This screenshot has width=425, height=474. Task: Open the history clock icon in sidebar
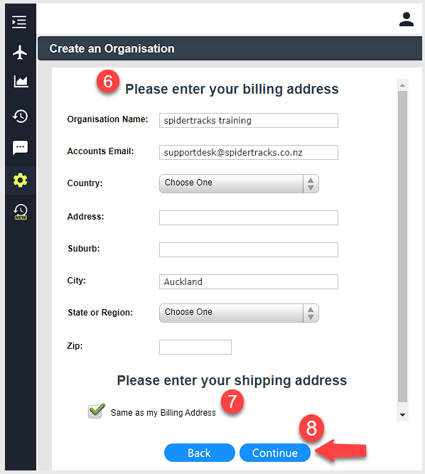pyautogui.click(x=20, y=116)
